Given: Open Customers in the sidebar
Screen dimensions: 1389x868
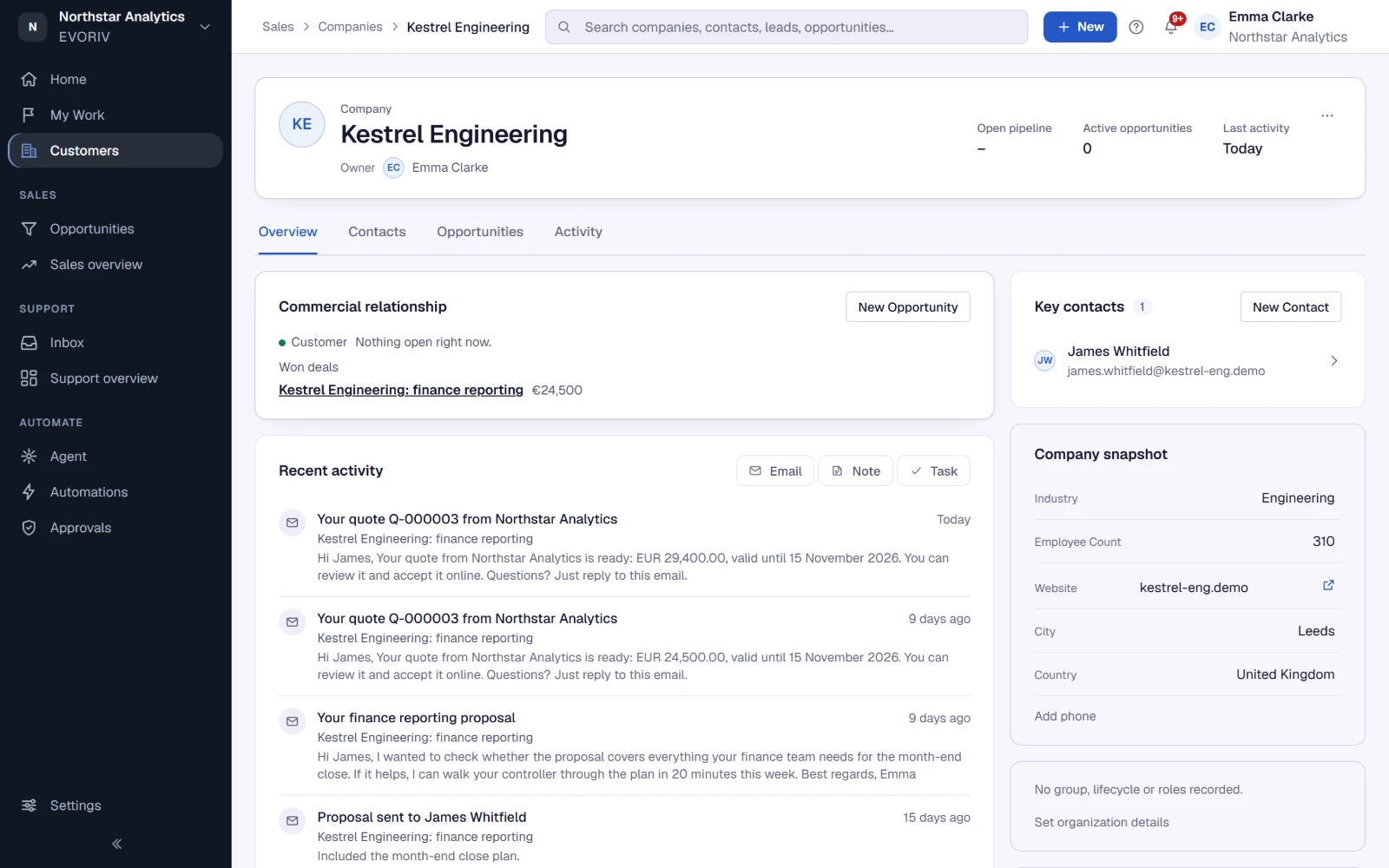Looking at the screenshot, I should click(x=115, y=150).
